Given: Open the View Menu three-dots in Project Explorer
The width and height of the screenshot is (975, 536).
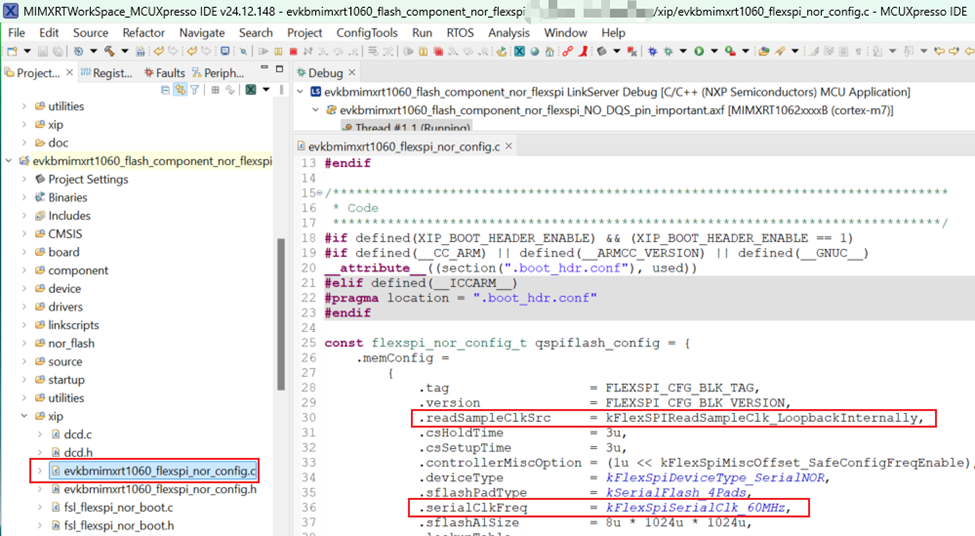Looking at the screenshot, I should pos(282,90).
